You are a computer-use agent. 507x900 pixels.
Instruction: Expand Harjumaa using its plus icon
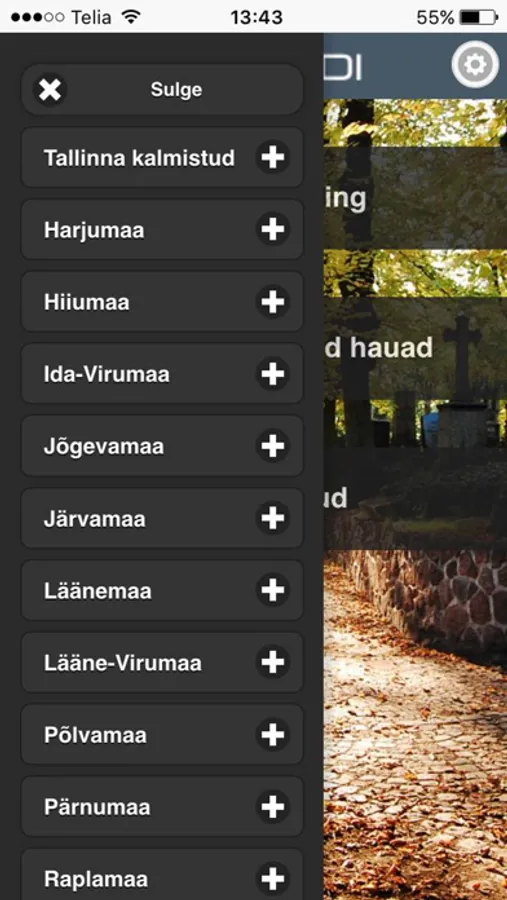(273, 230)
